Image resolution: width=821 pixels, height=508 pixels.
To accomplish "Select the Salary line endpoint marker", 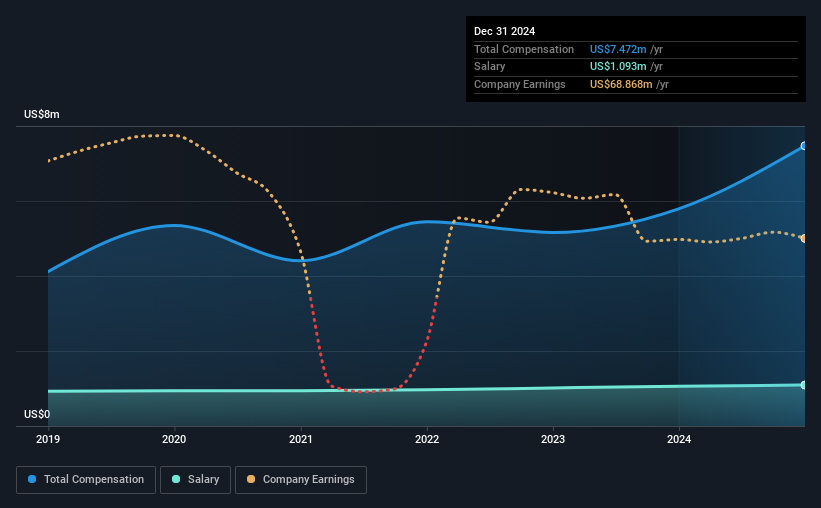I will tap(804, 385).
